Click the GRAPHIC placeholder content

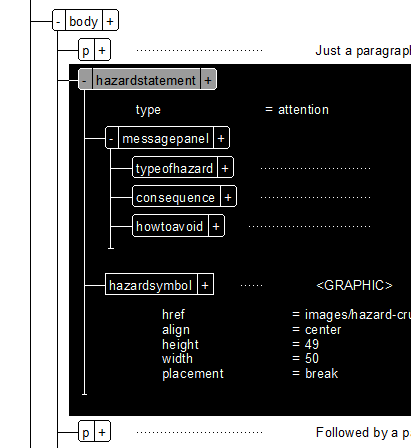pyautogui.click(x=354, y=285)
